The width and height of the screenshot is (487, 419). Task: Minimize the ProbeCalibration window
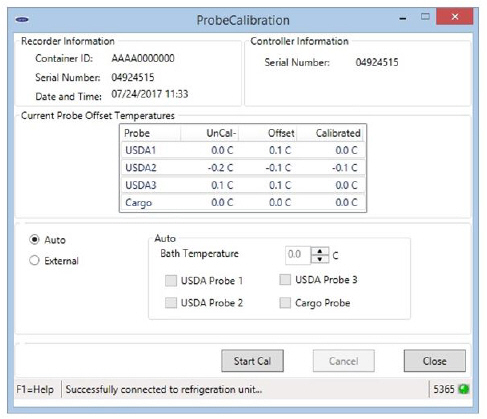[403, 18]
